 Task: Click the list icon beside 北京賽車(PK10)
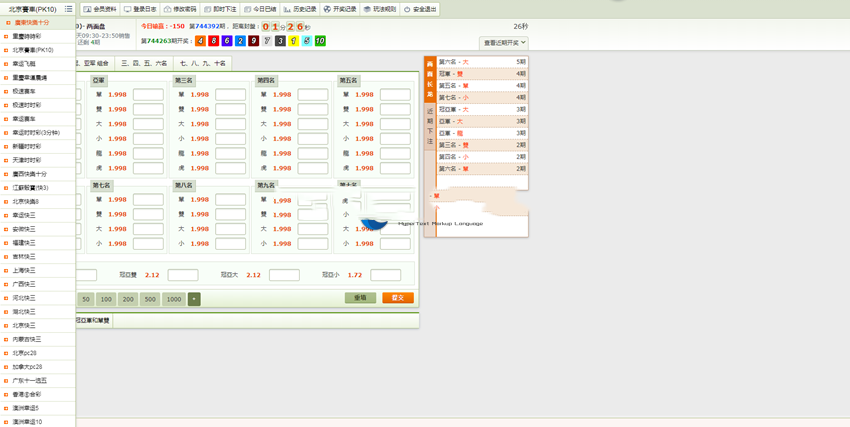[x=68, y=9]
